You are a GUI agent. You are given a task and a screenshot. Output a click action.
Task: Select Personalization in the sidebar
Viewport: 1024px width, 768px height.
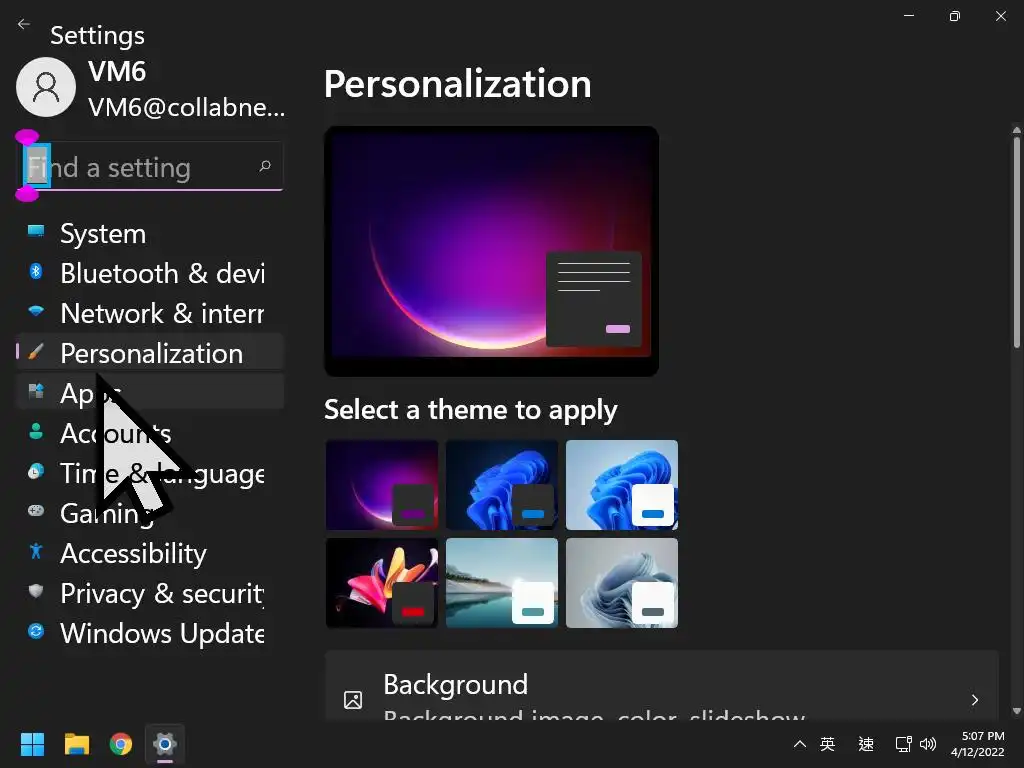pyautogui.click(x=150, y=353)
